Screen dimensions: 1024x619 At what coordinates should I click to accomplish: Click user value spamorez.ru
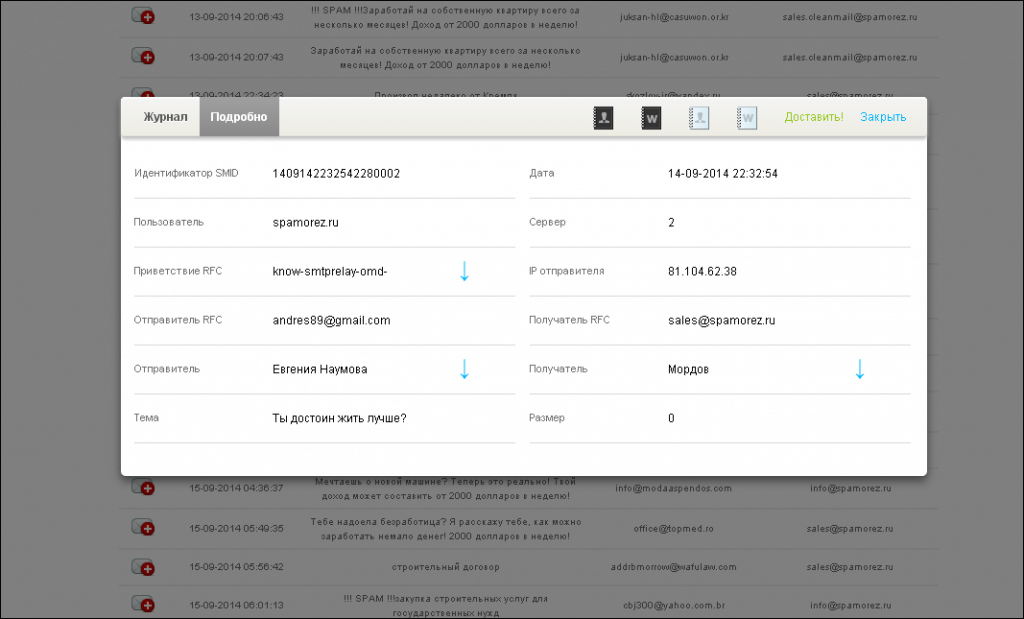pos(306,223)
